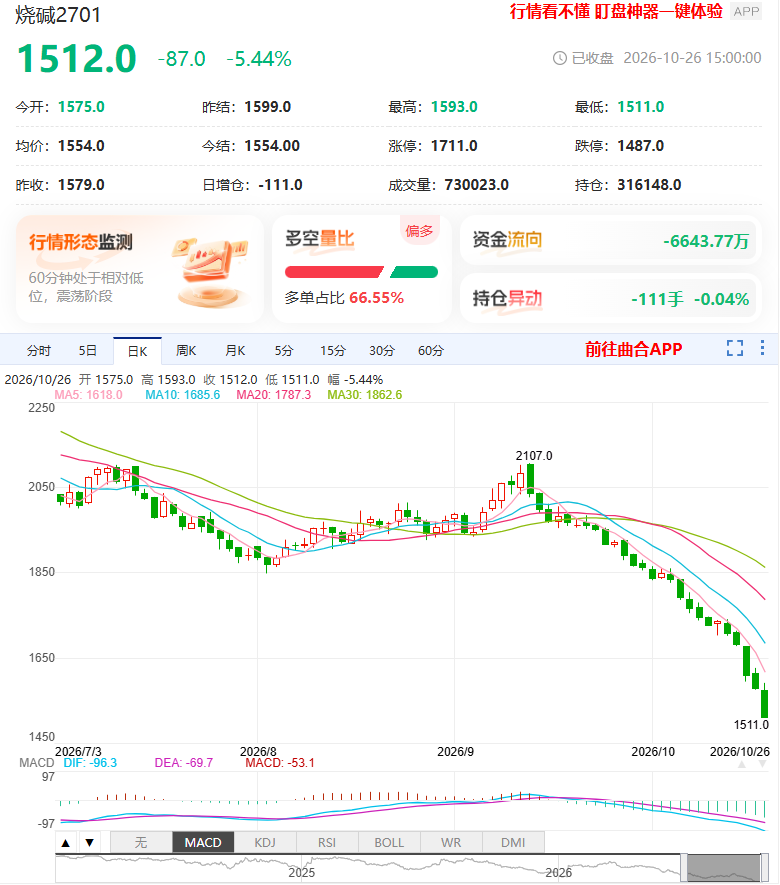Select the DMI indicator tab
The image size is (780, 885).
point(514,843)
